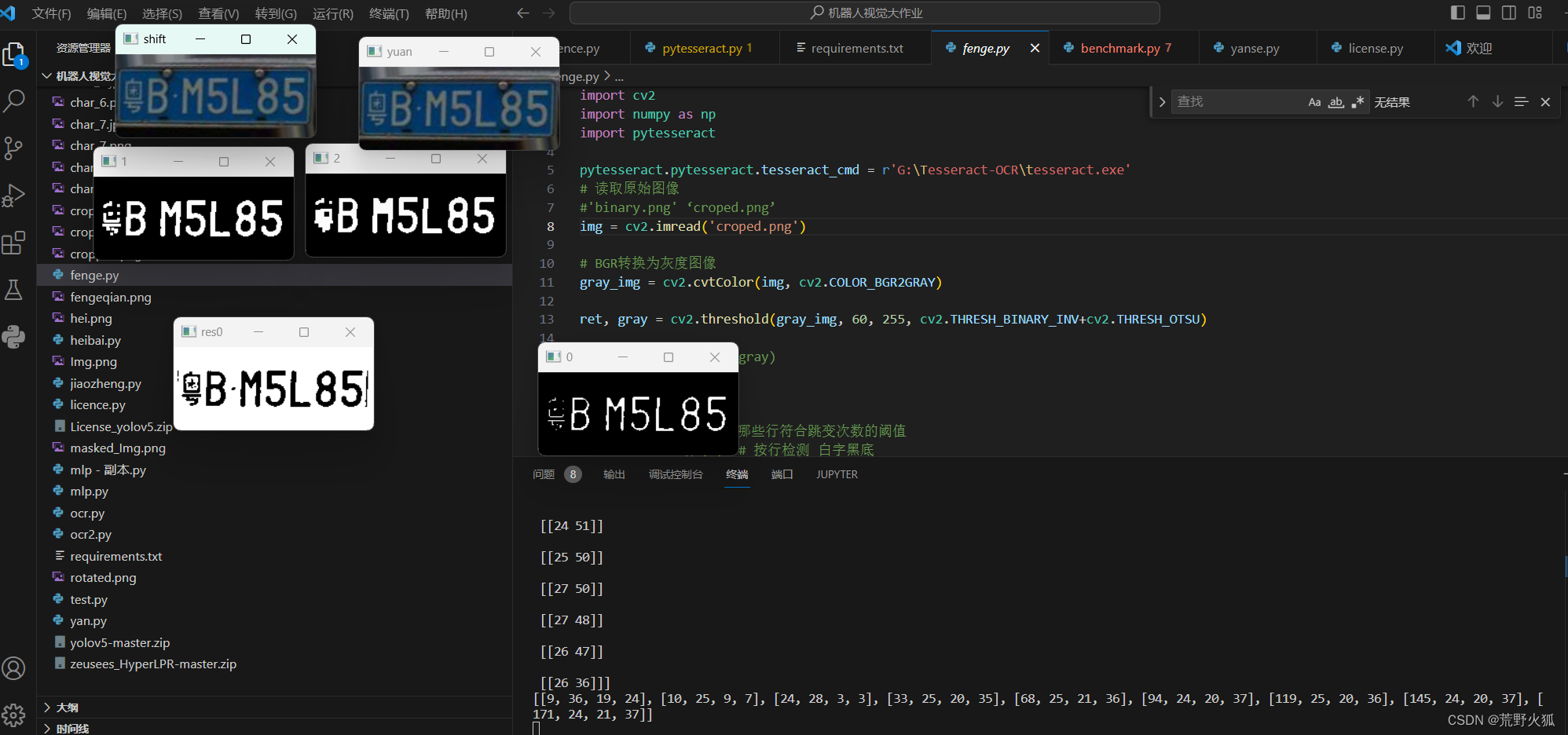Open the Explorer view in activity bar

(14, 55)
